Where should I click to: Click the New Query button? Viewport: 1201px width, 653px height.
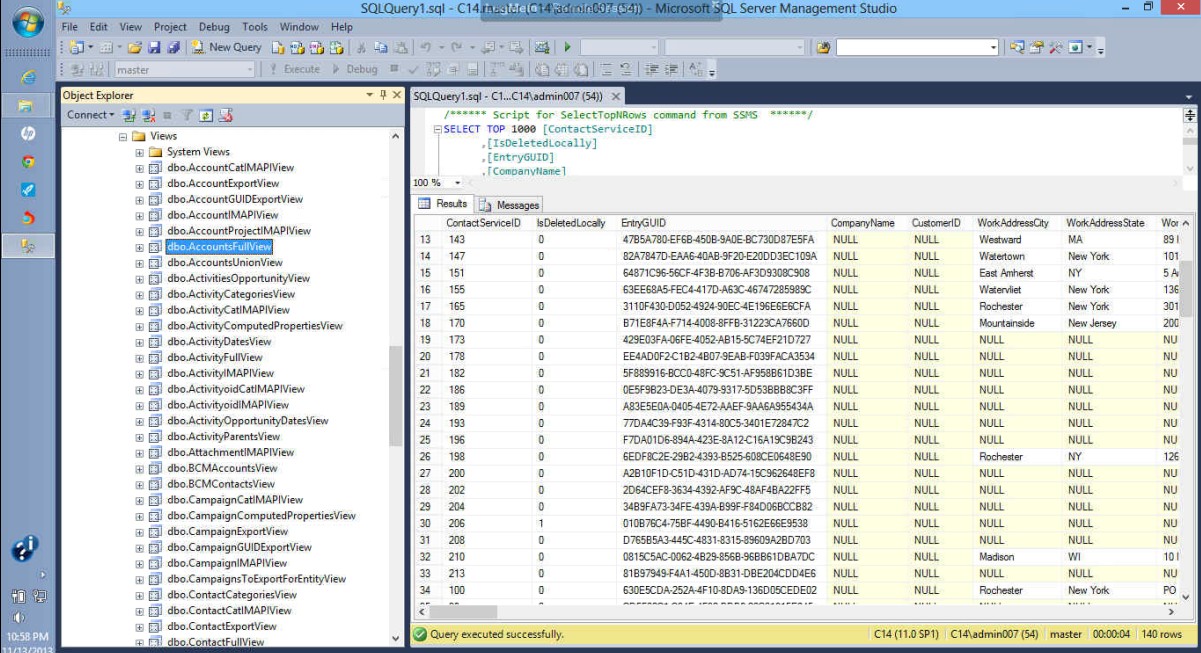coord(226,47)
